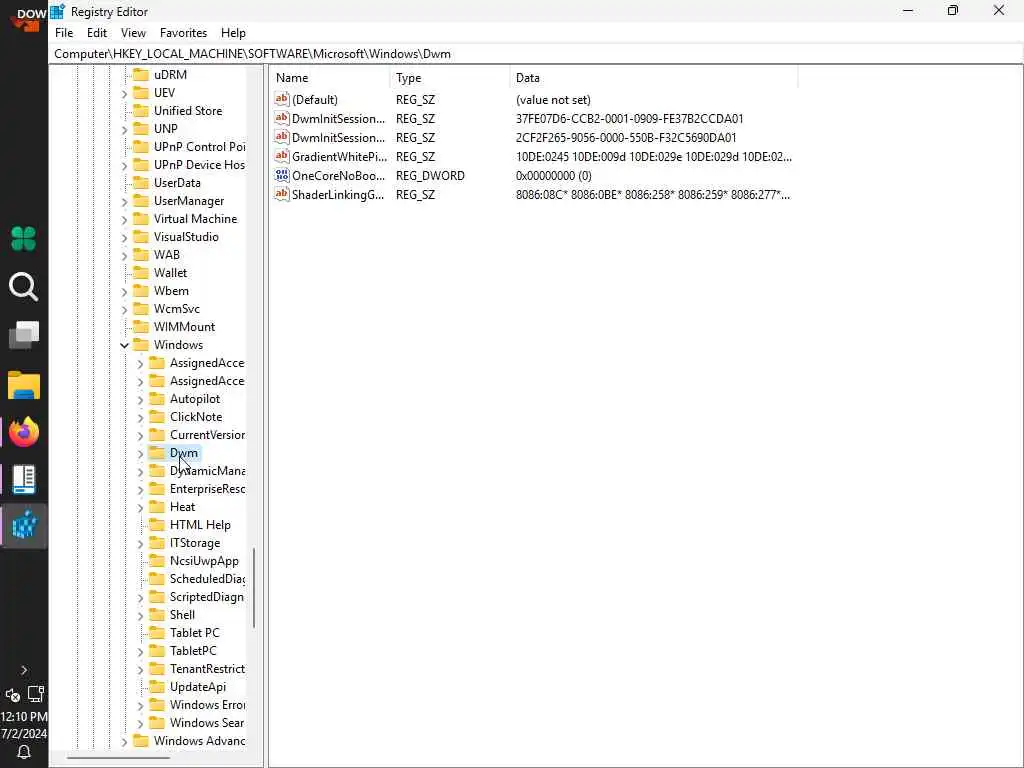Open the notifications bell icon
Screen dimensions: 1024x768
tap(24, 752)
